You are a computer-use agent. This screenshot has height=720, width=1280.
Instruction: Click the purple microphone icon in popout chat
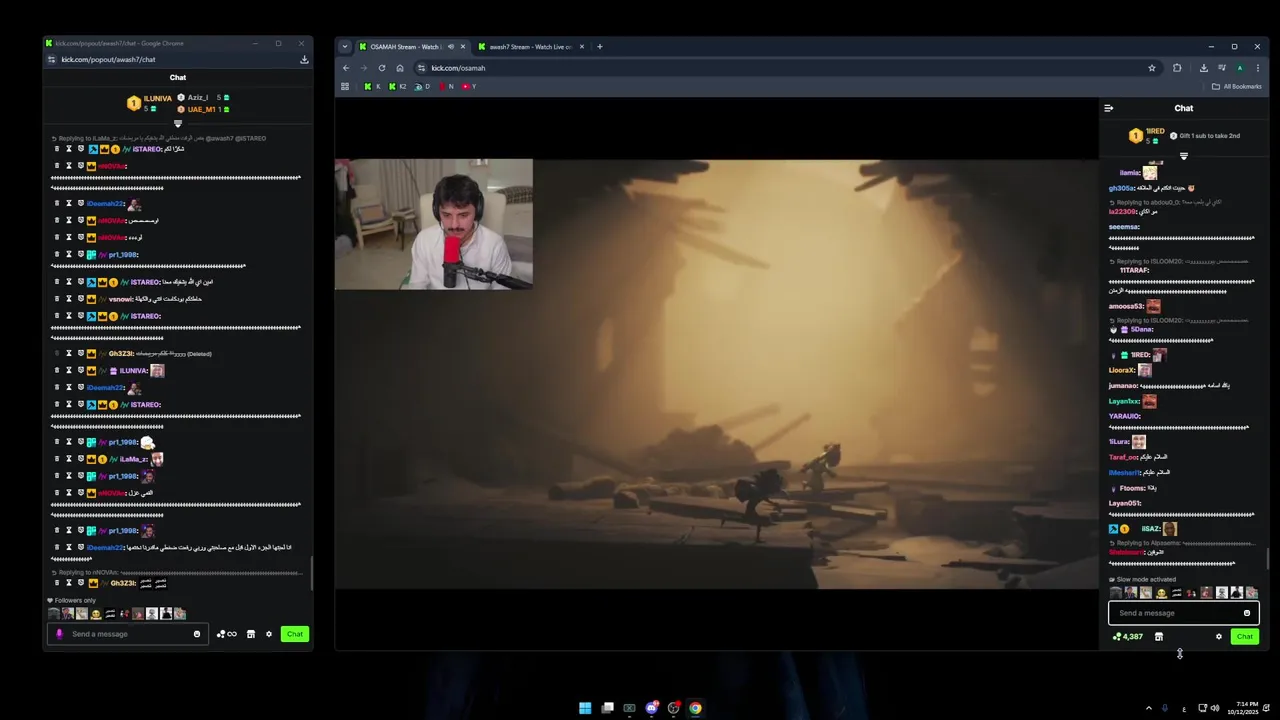tap(59, 634)
